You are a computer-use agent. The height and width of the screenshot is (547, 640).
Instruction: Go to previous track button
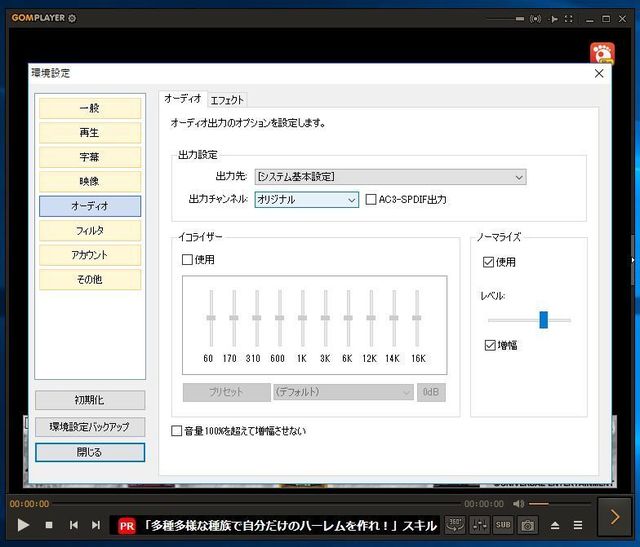(73, 525)
